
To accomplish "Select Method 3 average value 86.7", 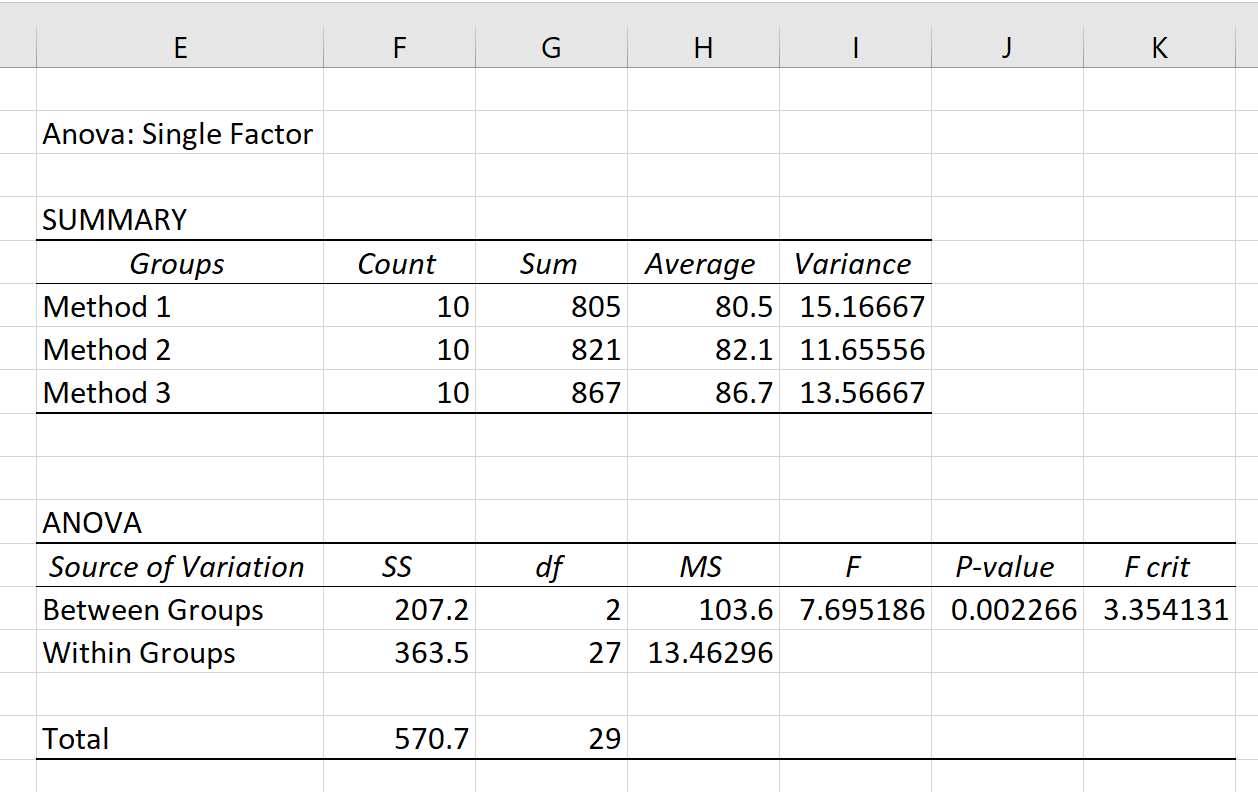I will [x=703, y=392].
